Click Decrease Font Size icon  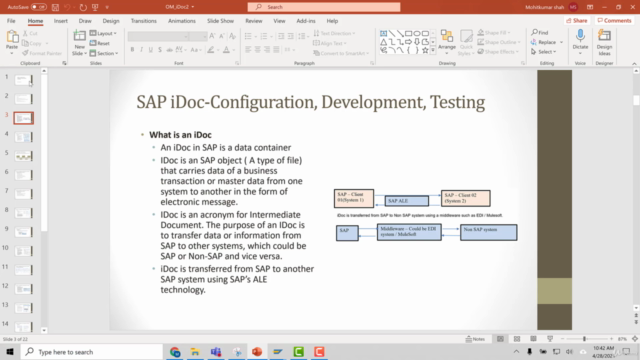pos(222,36)
